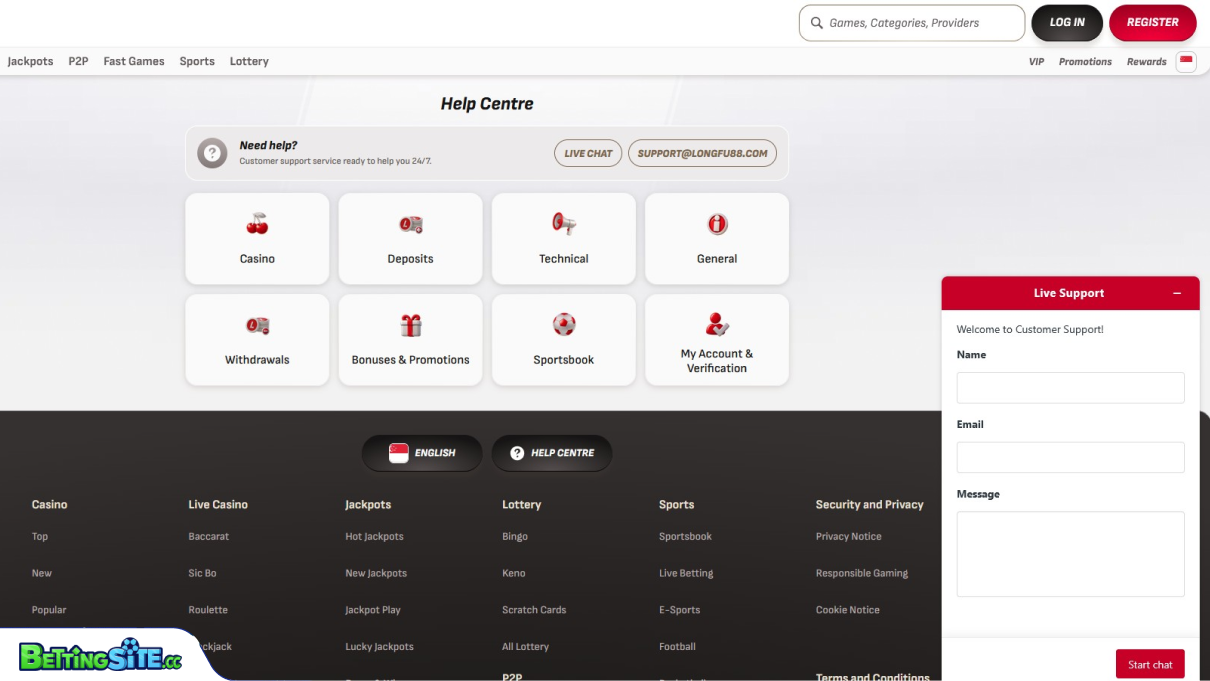
Task: Go to Fast Games menu item
Action: [134, 61]
